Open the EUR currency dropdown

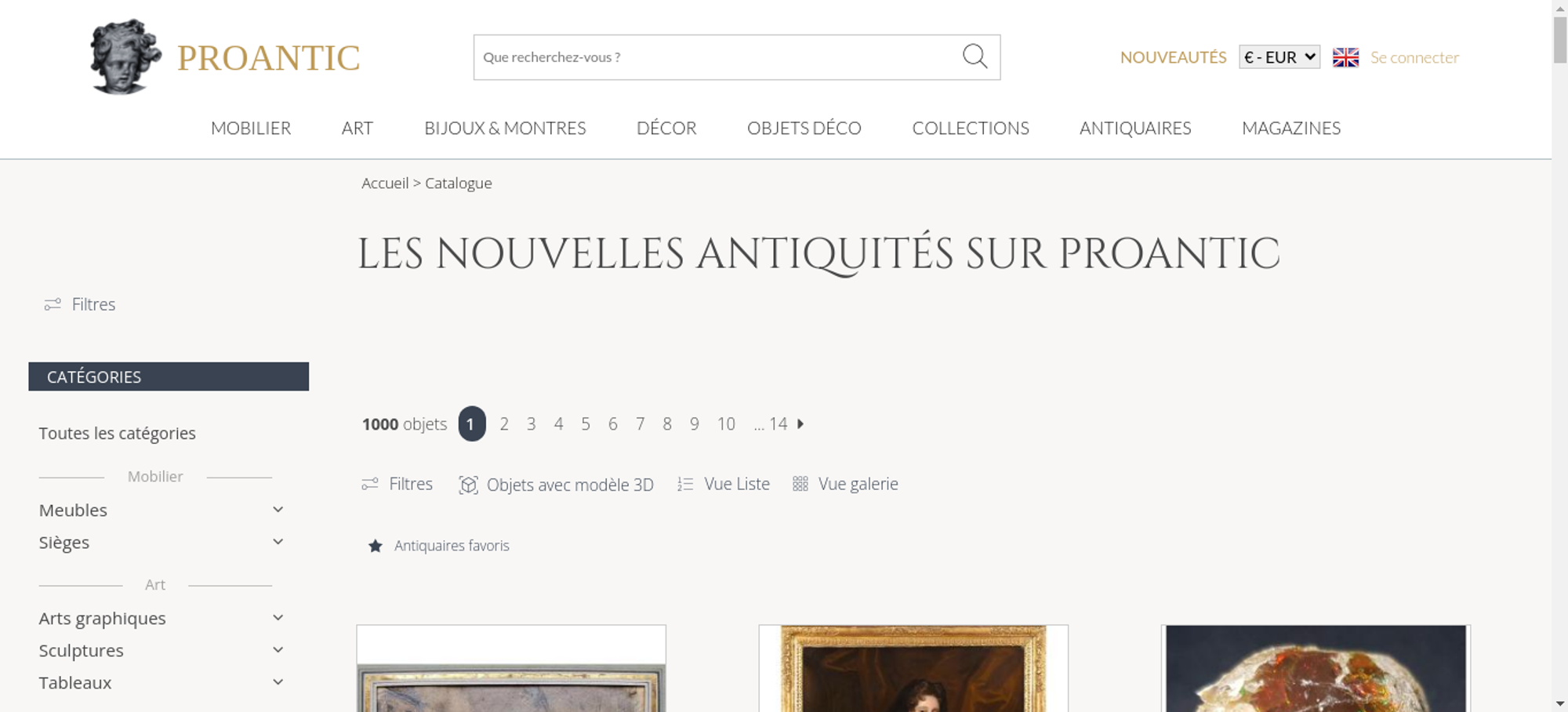click(1279, 57)
